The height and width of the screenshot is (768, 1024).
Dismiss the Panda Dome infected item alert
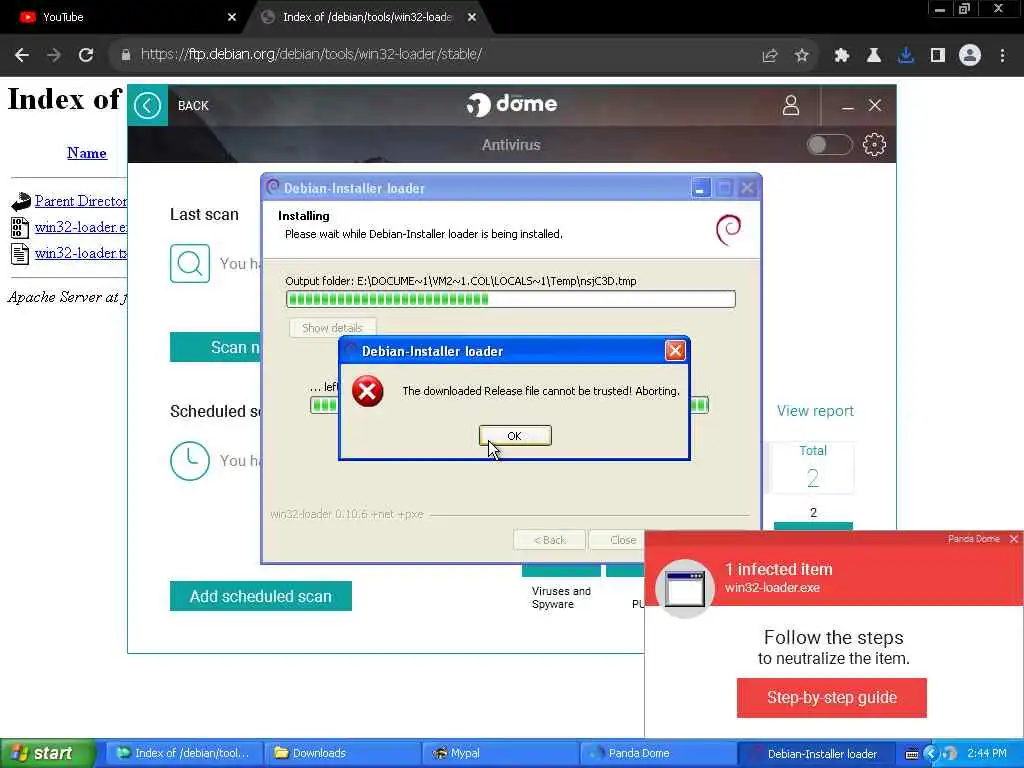1014,539
